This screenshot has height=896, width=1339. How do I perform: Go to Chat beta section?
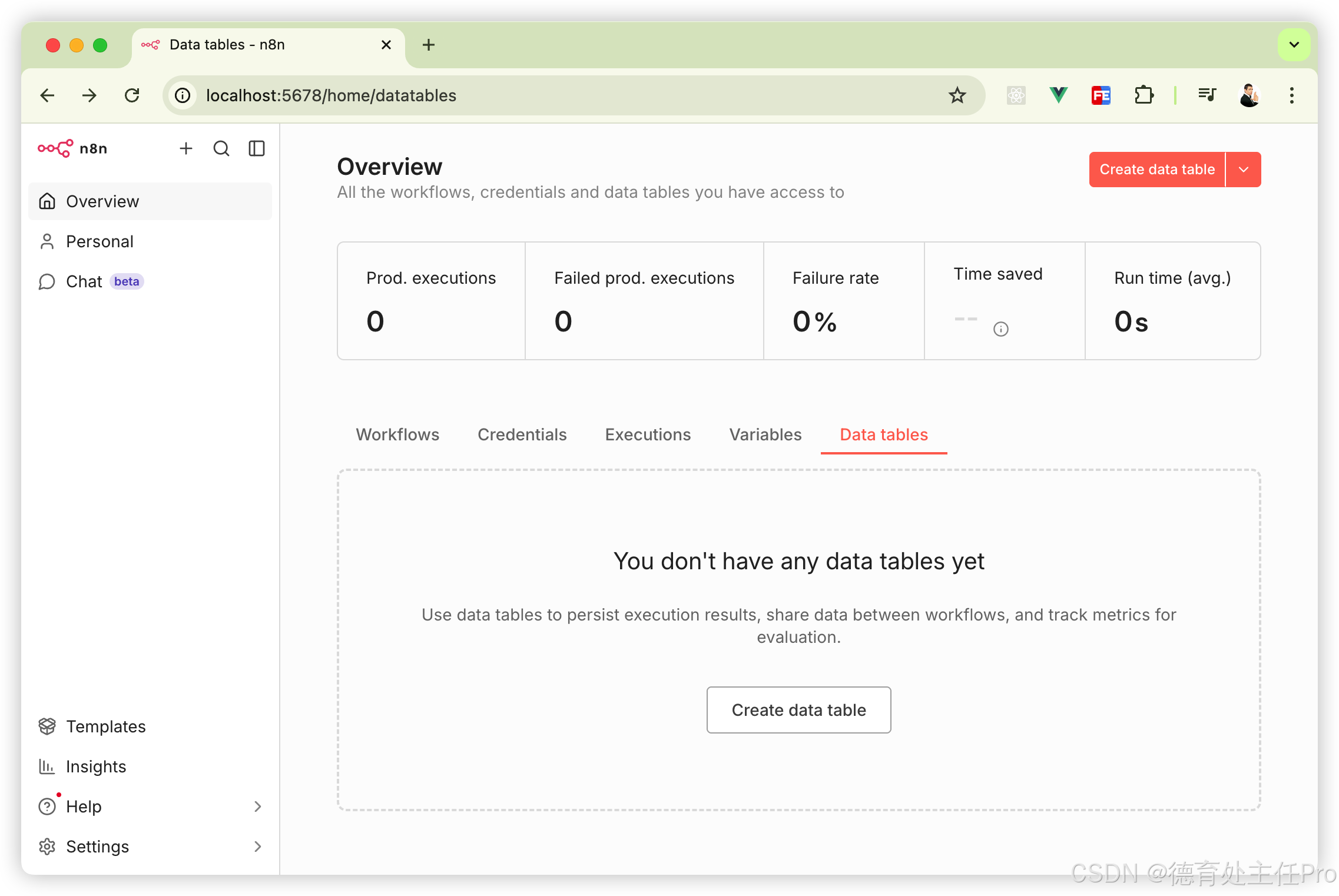pyautogui.click(x=85, y=281)
